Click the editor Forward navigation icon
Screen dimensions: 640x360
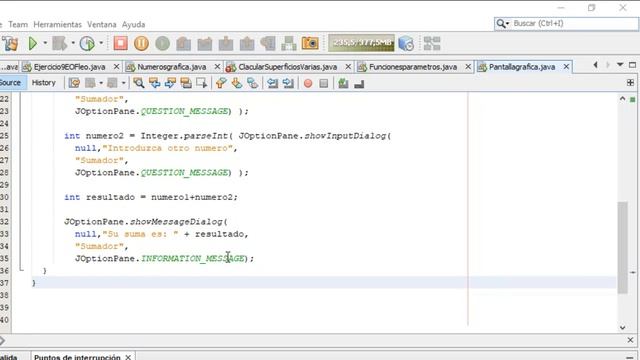(112, 83)
